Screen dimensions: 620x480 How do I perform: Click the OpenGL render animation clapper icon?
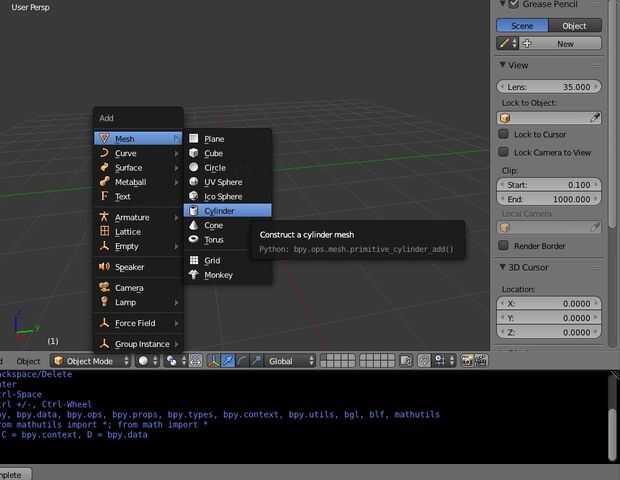click(481, 361)
